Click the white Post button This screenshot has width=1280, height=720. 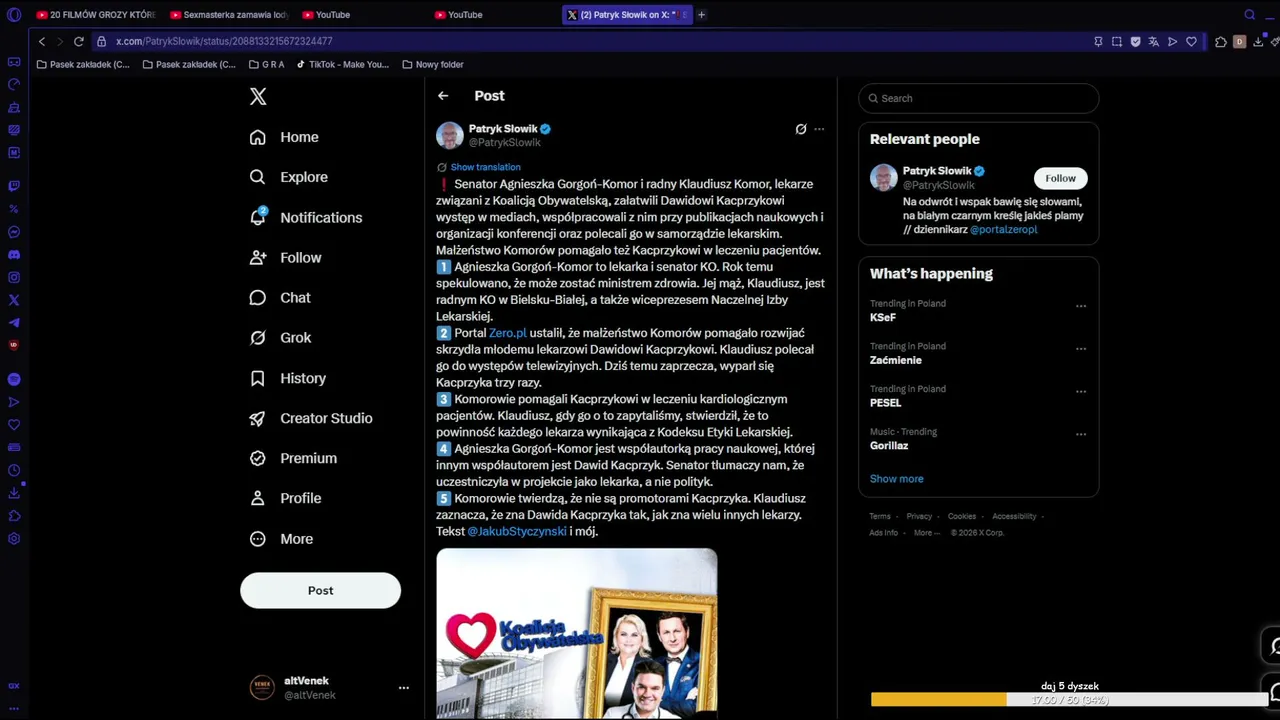[320, 591]
